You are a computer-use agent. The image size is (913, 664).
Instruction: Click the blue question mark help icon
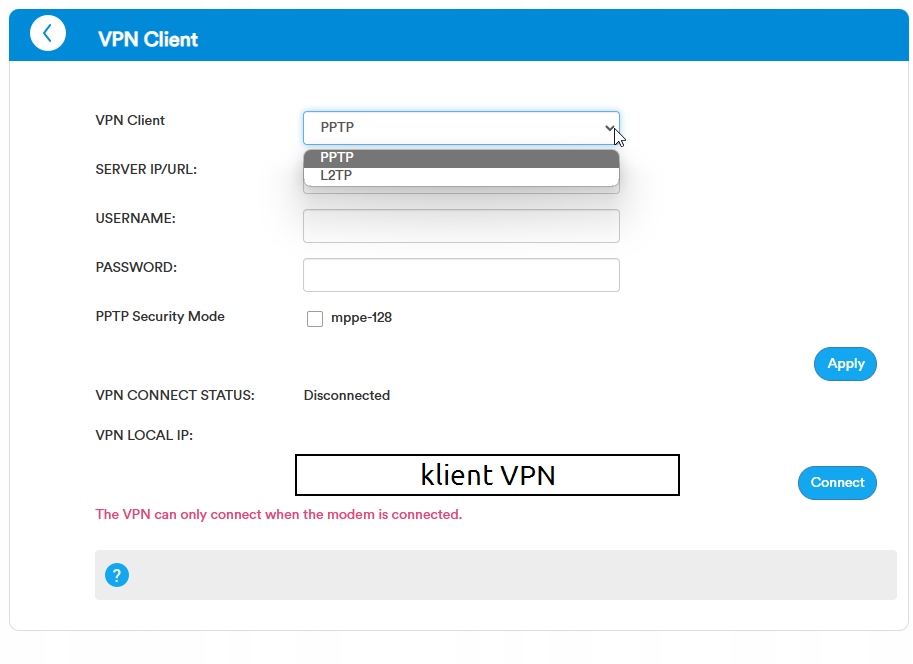117,575
